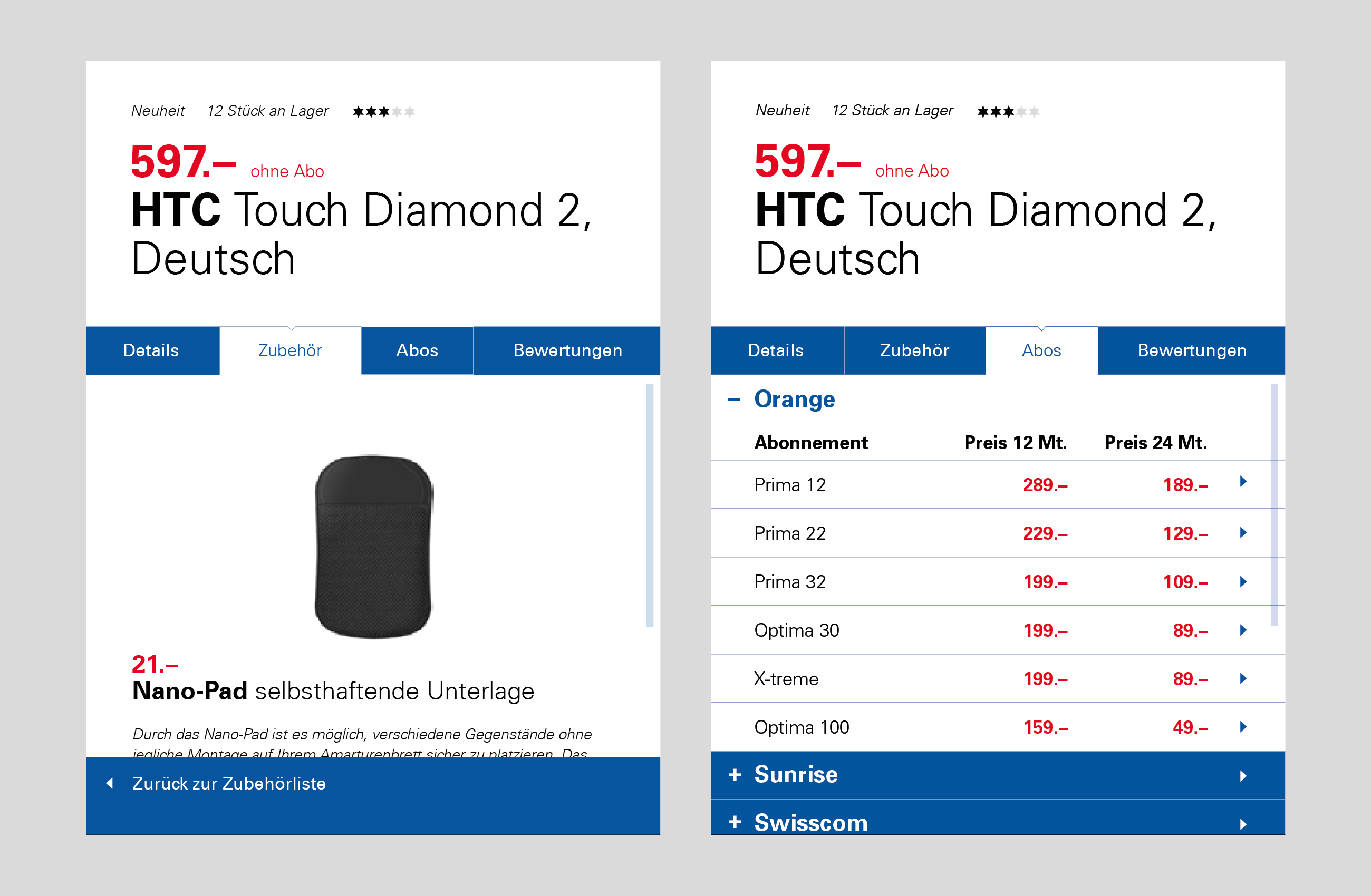Click the arrow in the X-treme row
This screenshot has height=896, width=1371.
pyautogui.click(x=1242, y=678)
